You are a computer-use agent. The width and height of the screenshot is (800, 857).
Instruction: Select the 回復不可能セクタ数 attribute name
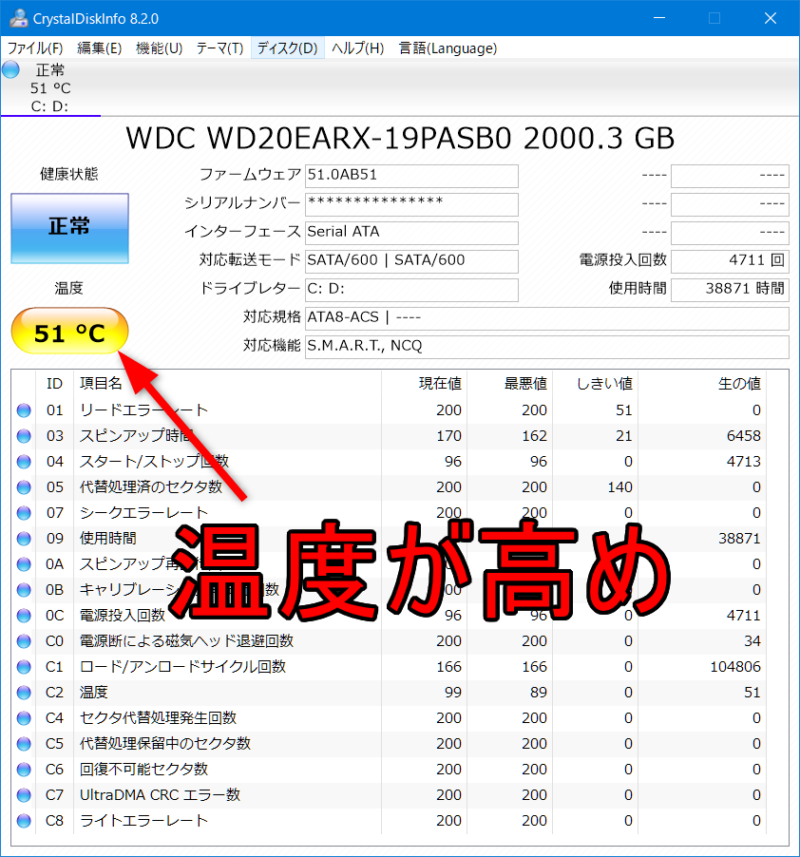pos(144,770)
